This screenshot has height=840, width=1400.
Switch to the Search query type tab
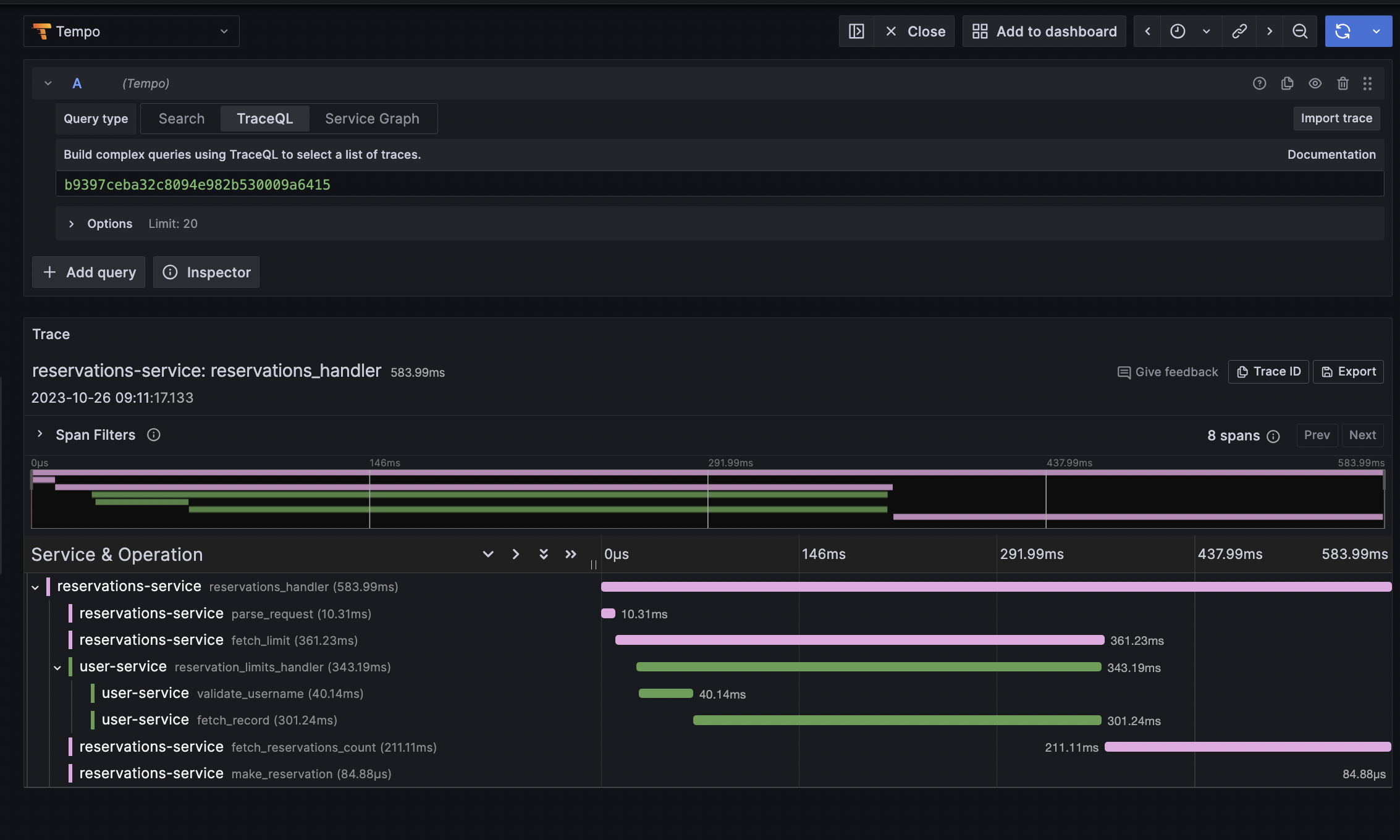181,119
